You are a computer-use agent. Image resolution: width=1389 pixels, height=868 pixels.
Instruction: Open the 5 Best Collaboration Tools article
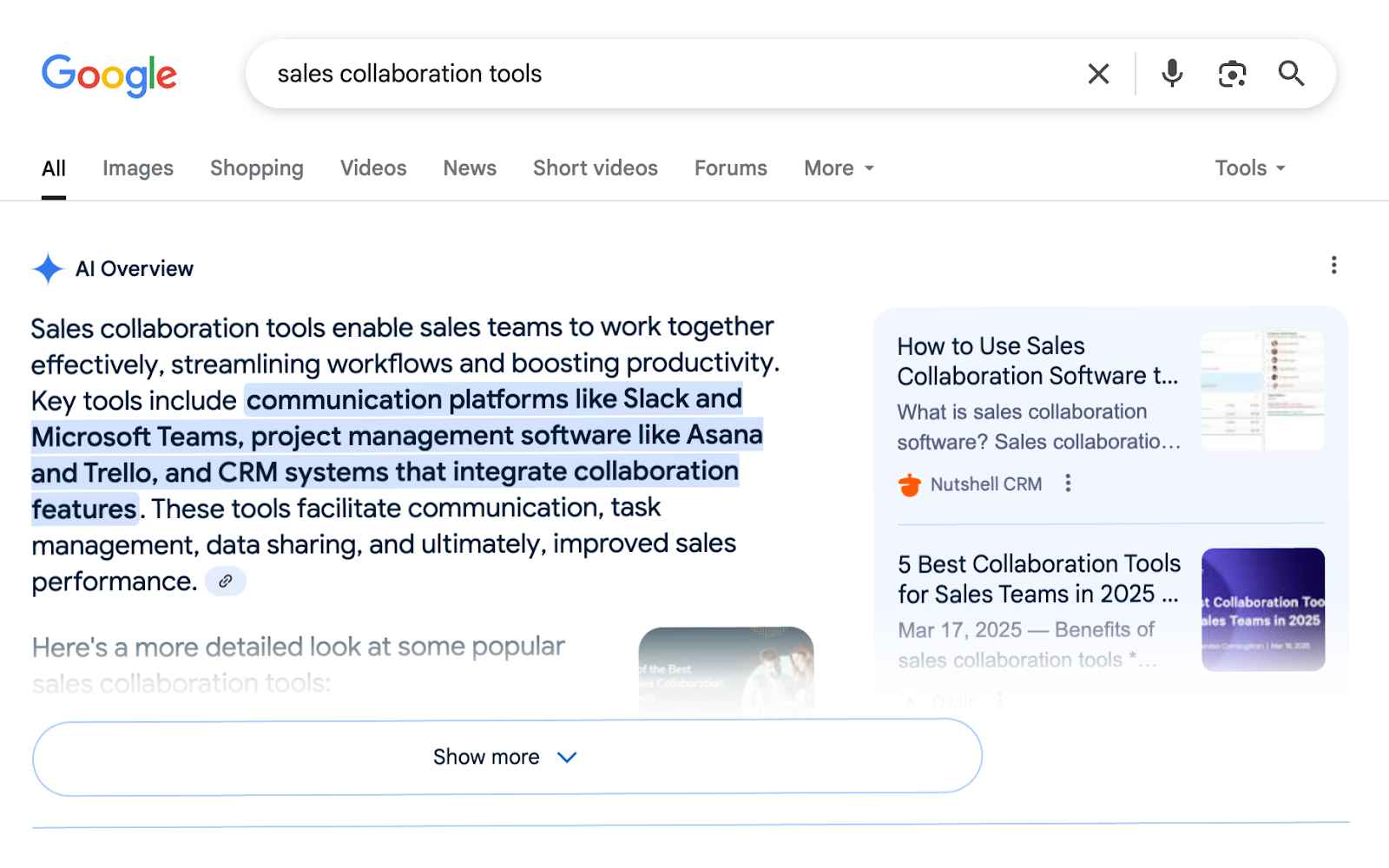[1038, 579]
